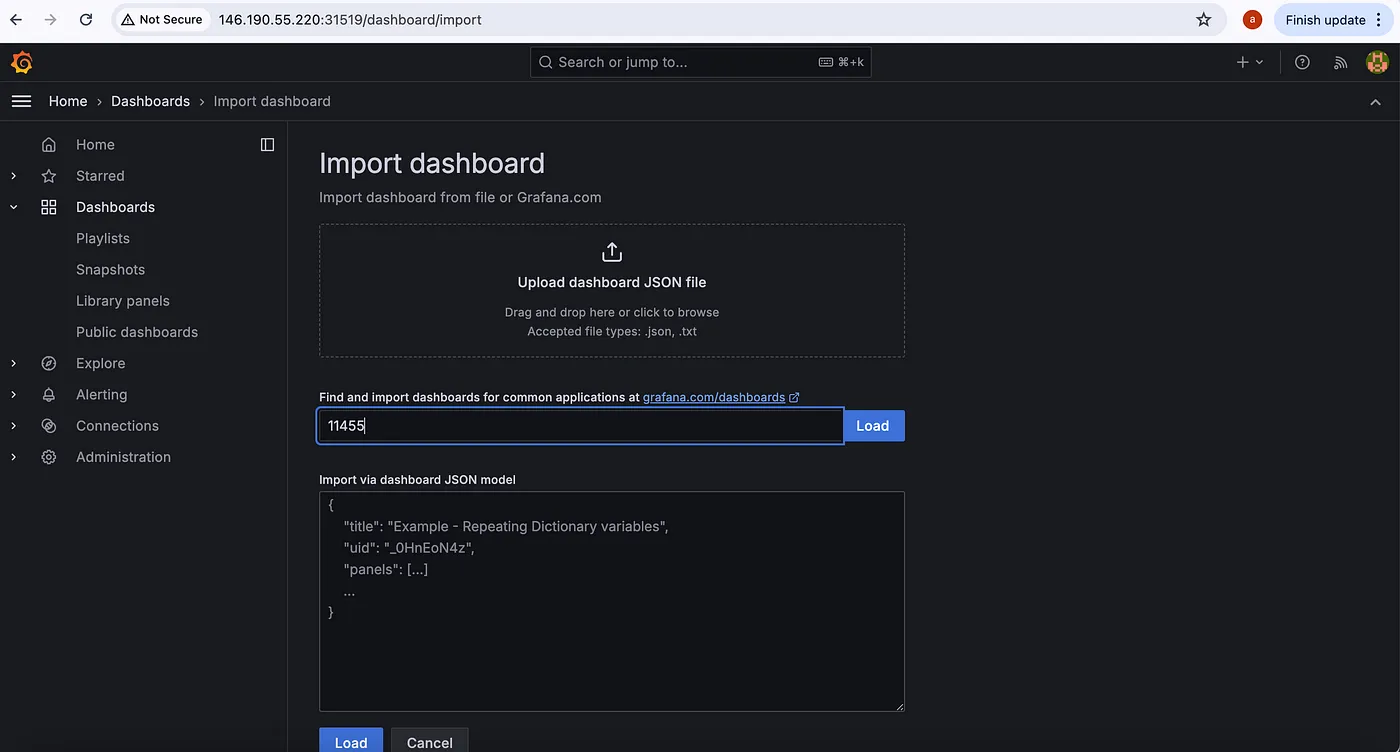Open Playlists in the sidebar
Screen dimensions: 1400x752
pyautogui.click(x=103, y=238)
